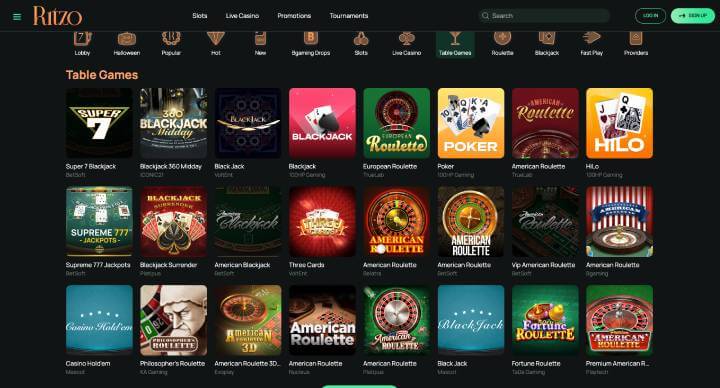Viewport: 720px width, 388px height.
Task: Launch American Roulette by Bgaming thumbnail
Action: 619,222
